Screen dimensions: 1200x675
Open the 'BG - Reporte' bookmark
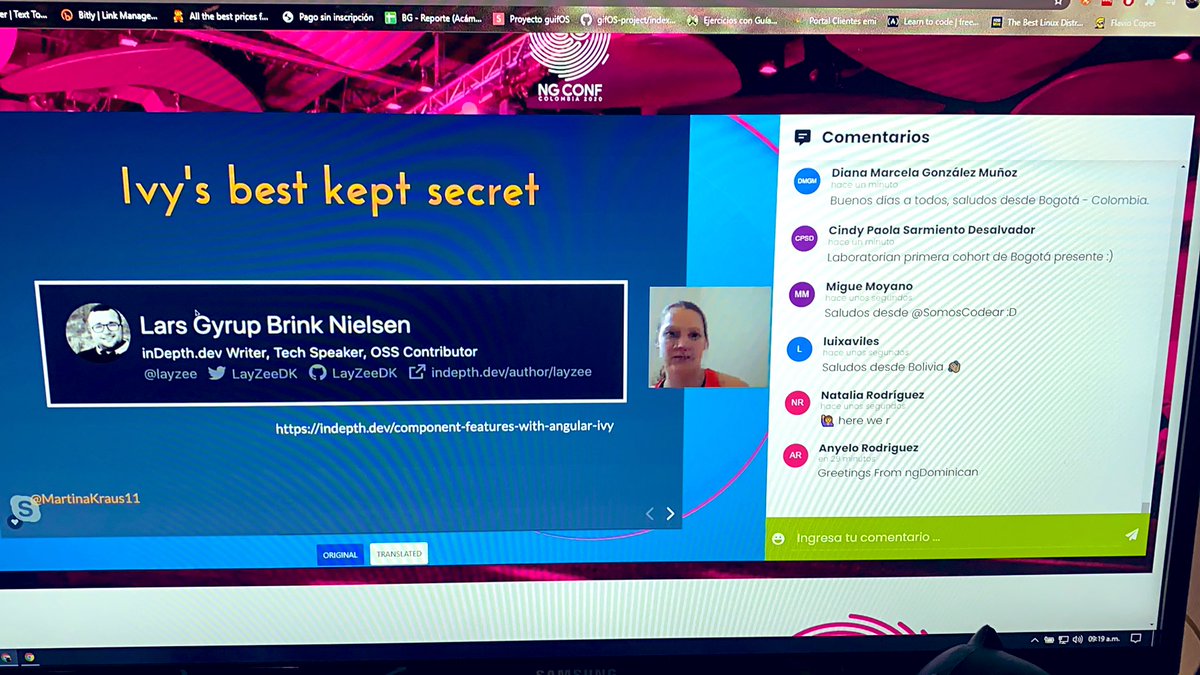[x=434, y=18]
